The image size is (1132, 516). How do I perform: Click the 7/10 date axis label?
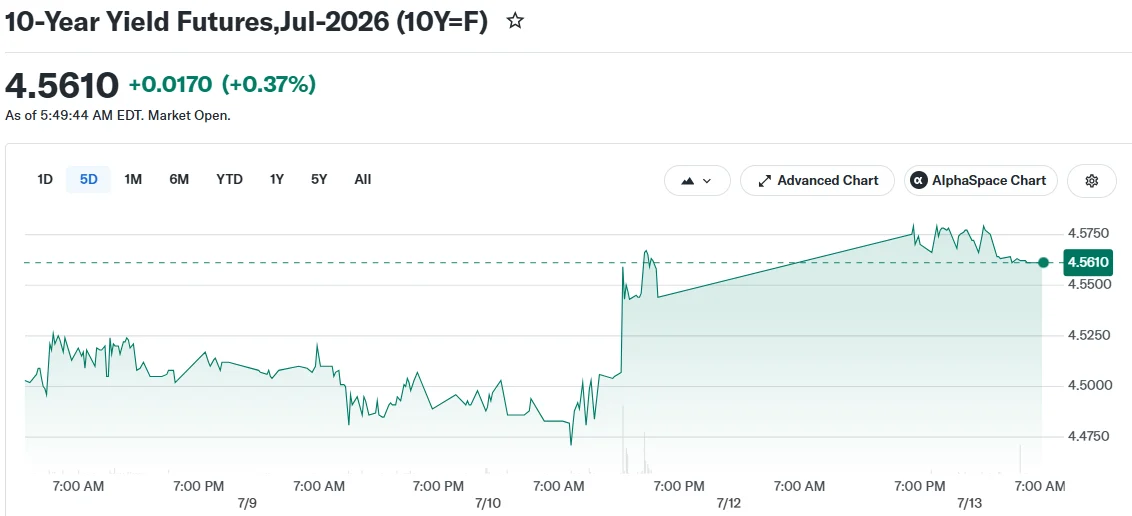coord(488,503)
